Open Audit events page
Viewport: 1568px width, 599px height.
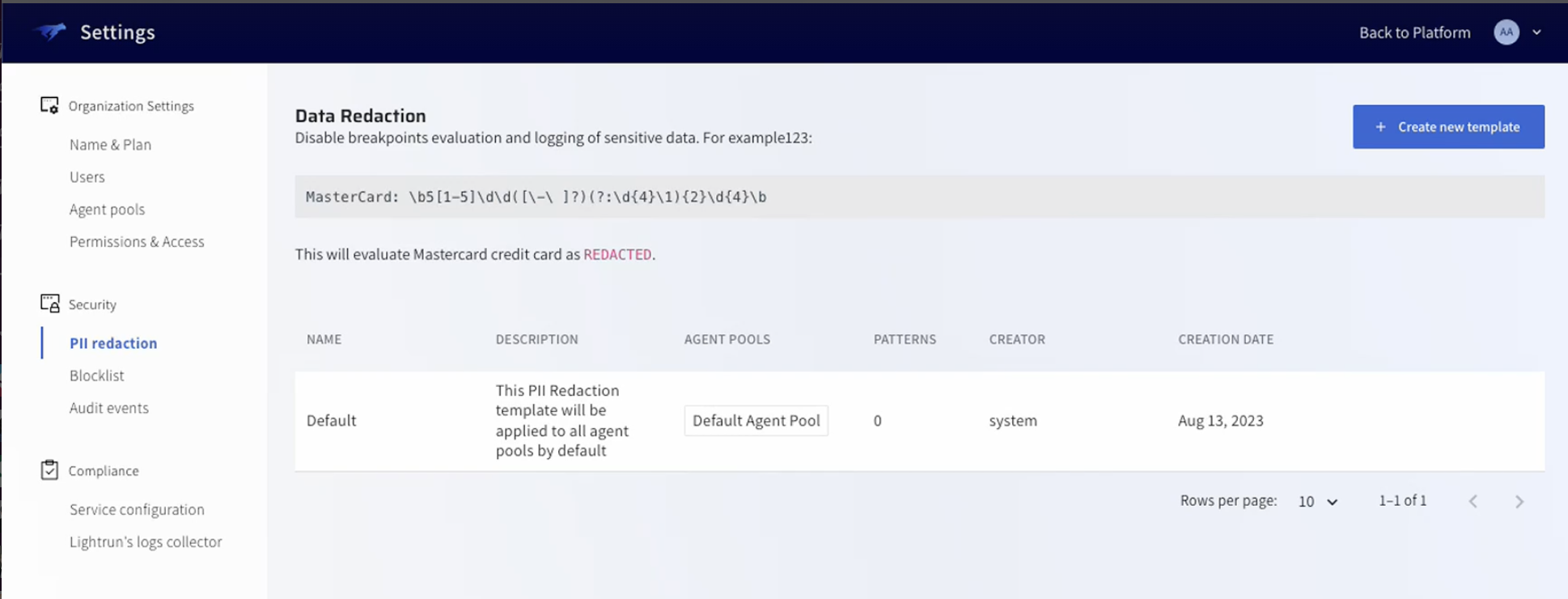(x=109, y=408)
